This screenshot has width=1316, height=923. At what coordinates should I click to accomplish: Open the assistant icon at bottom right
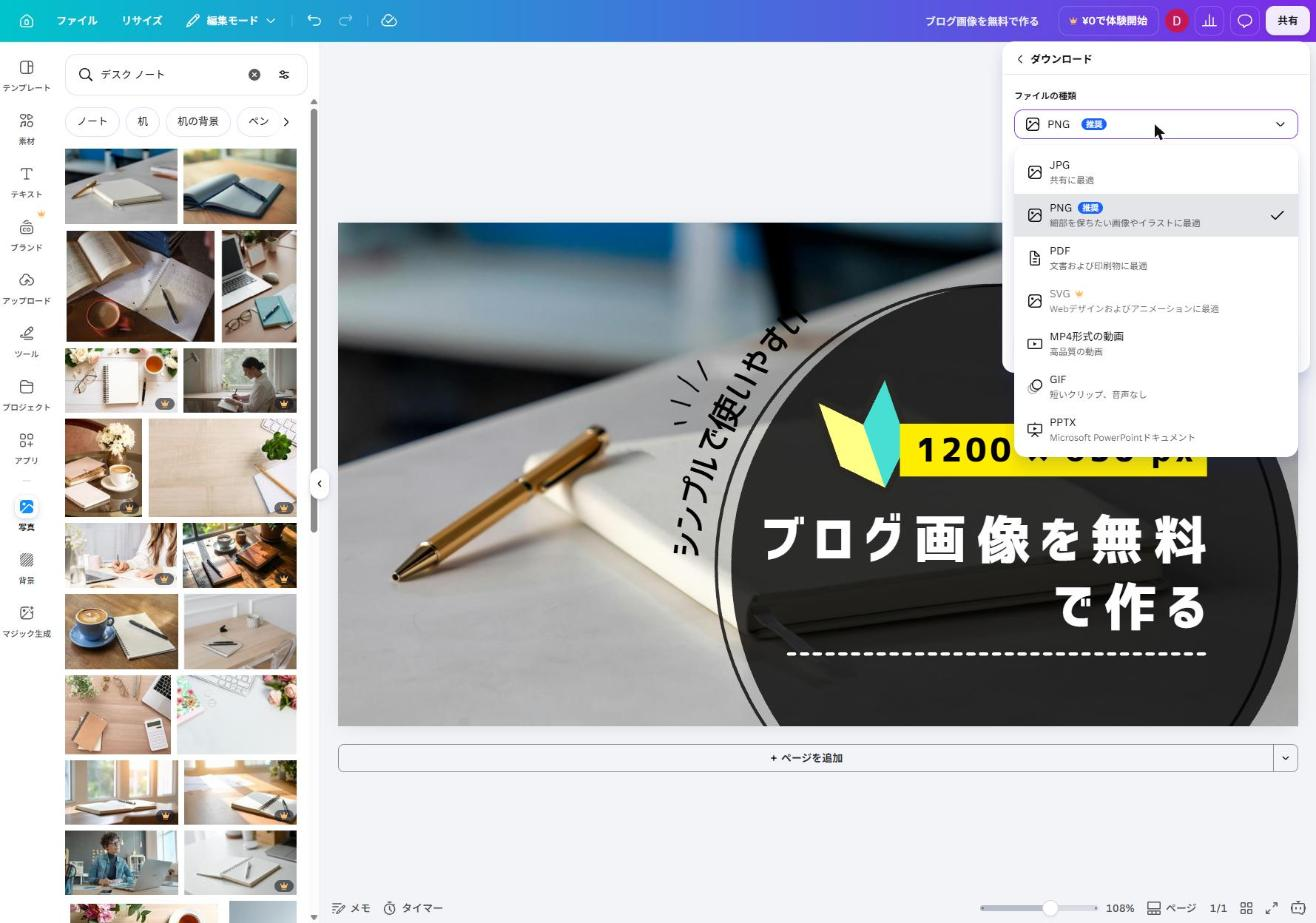pyautogui.click(x=1298, y=908)
